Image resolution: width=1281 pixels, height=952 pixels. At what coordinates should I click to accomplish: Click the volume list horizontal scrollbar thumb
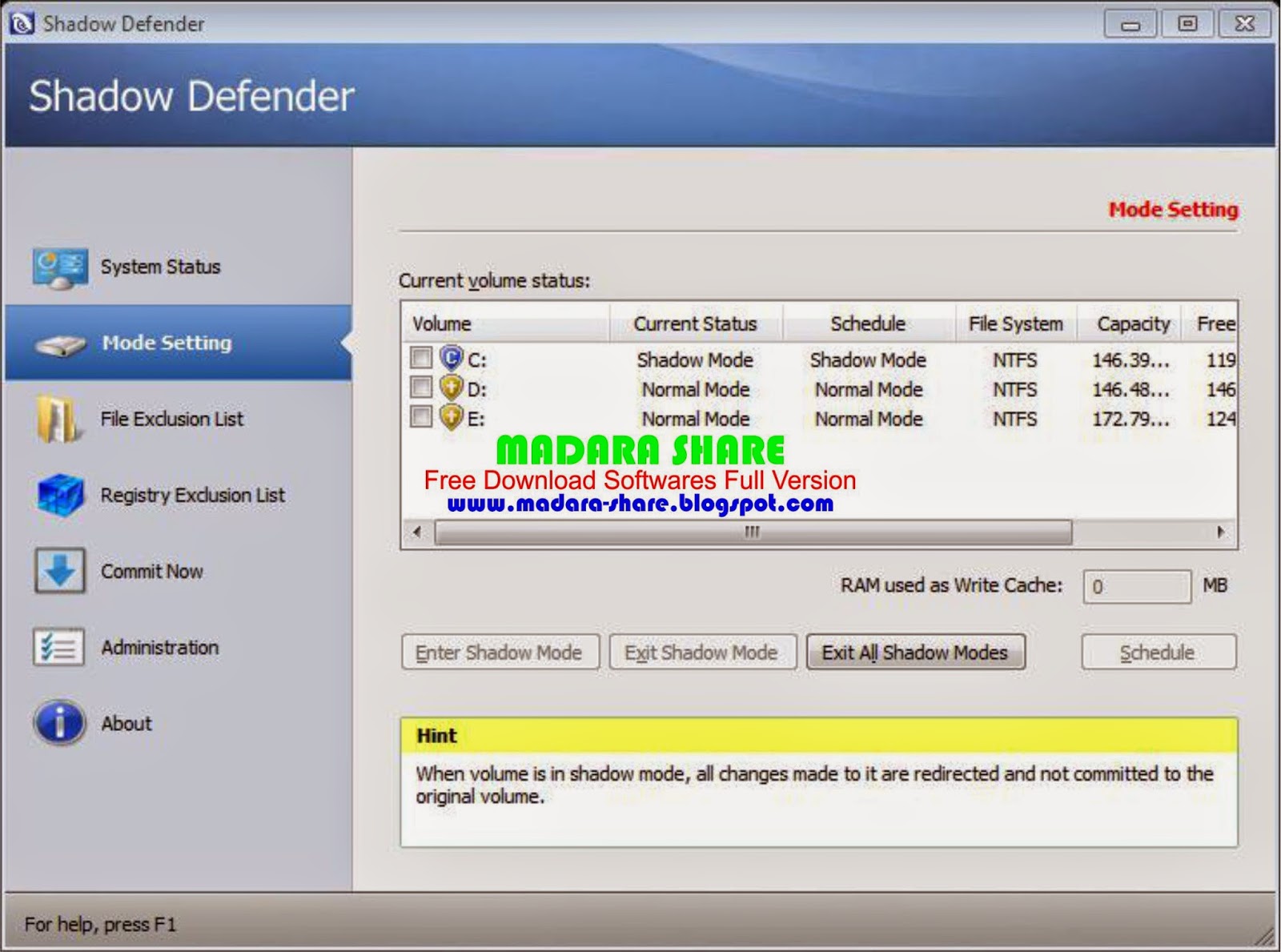753,532
